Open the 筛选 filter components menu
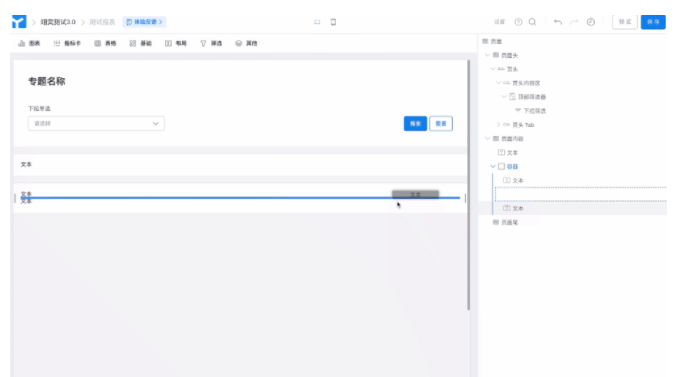Viewport: 693px width, 377px height. point(211,43)
